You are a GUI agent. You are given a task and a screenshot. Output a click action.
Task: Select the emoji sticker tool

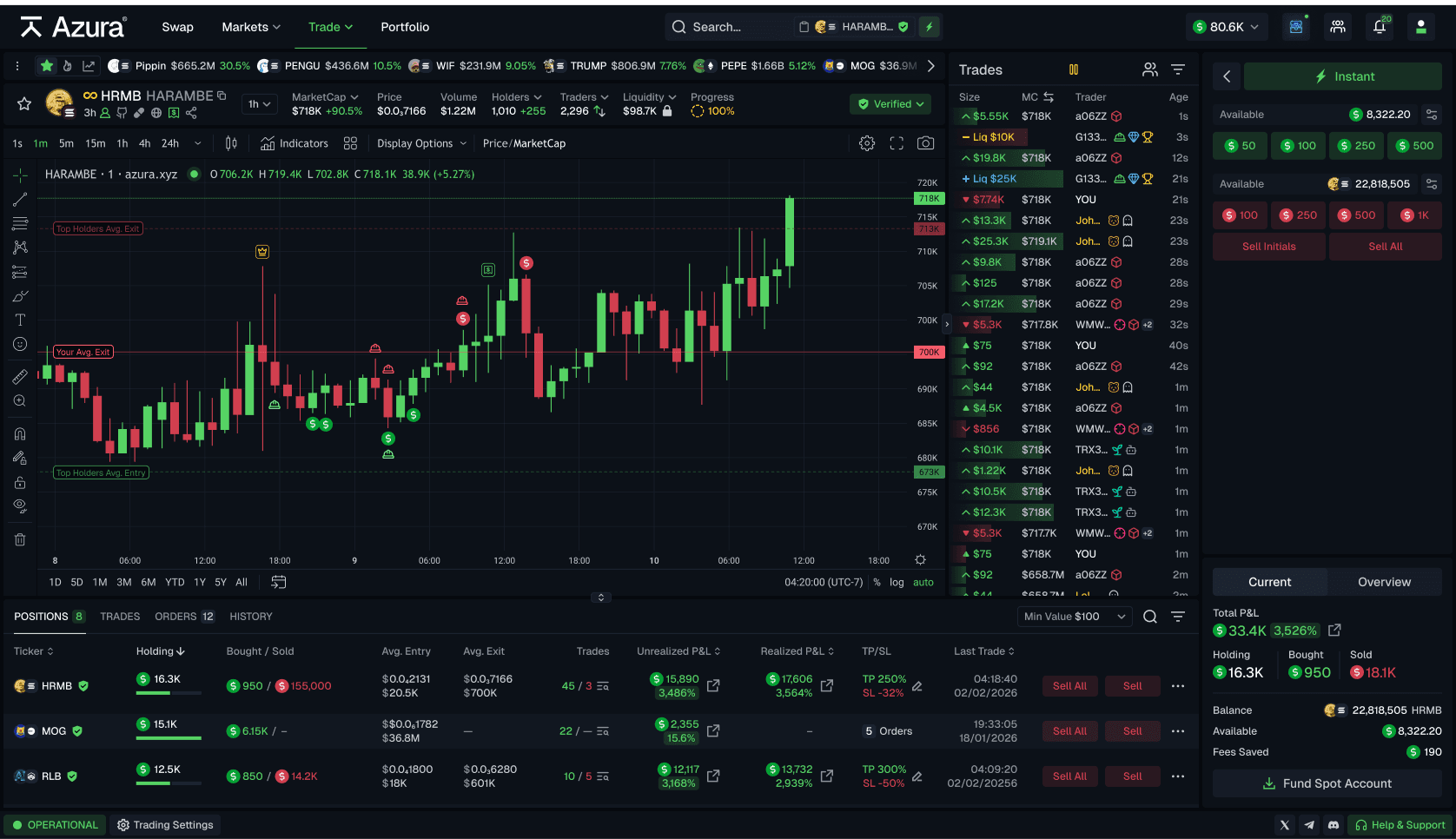click(20, 344)
